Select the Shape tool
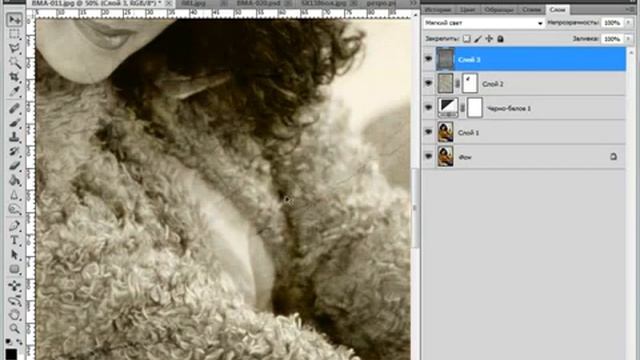The height and width of the screenshot is (360, 640). 15,269
